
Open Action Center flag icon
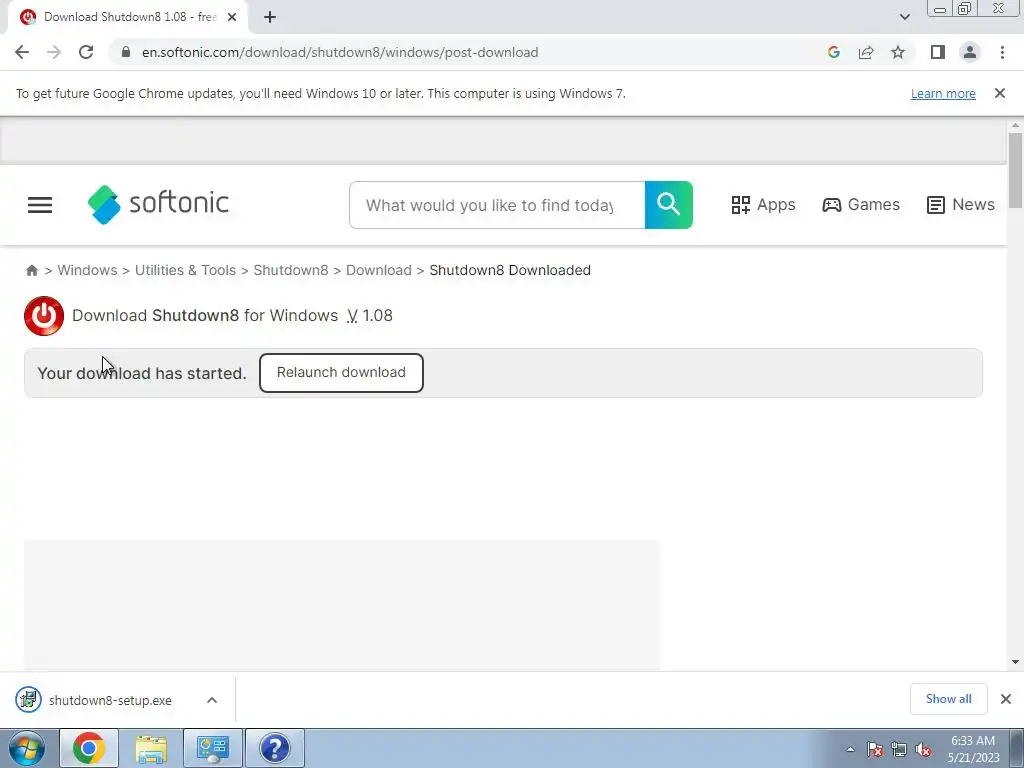tap(875, 750)
